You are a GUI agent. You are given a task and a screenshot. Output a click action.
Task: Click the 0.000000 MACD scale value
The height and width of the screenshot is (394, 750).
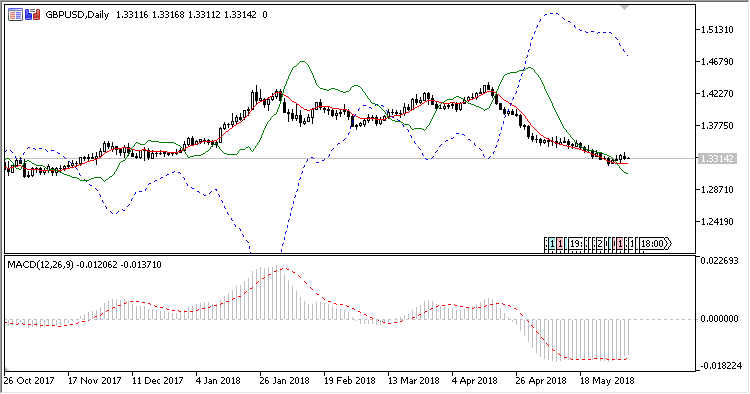click(x=719, y=318)
